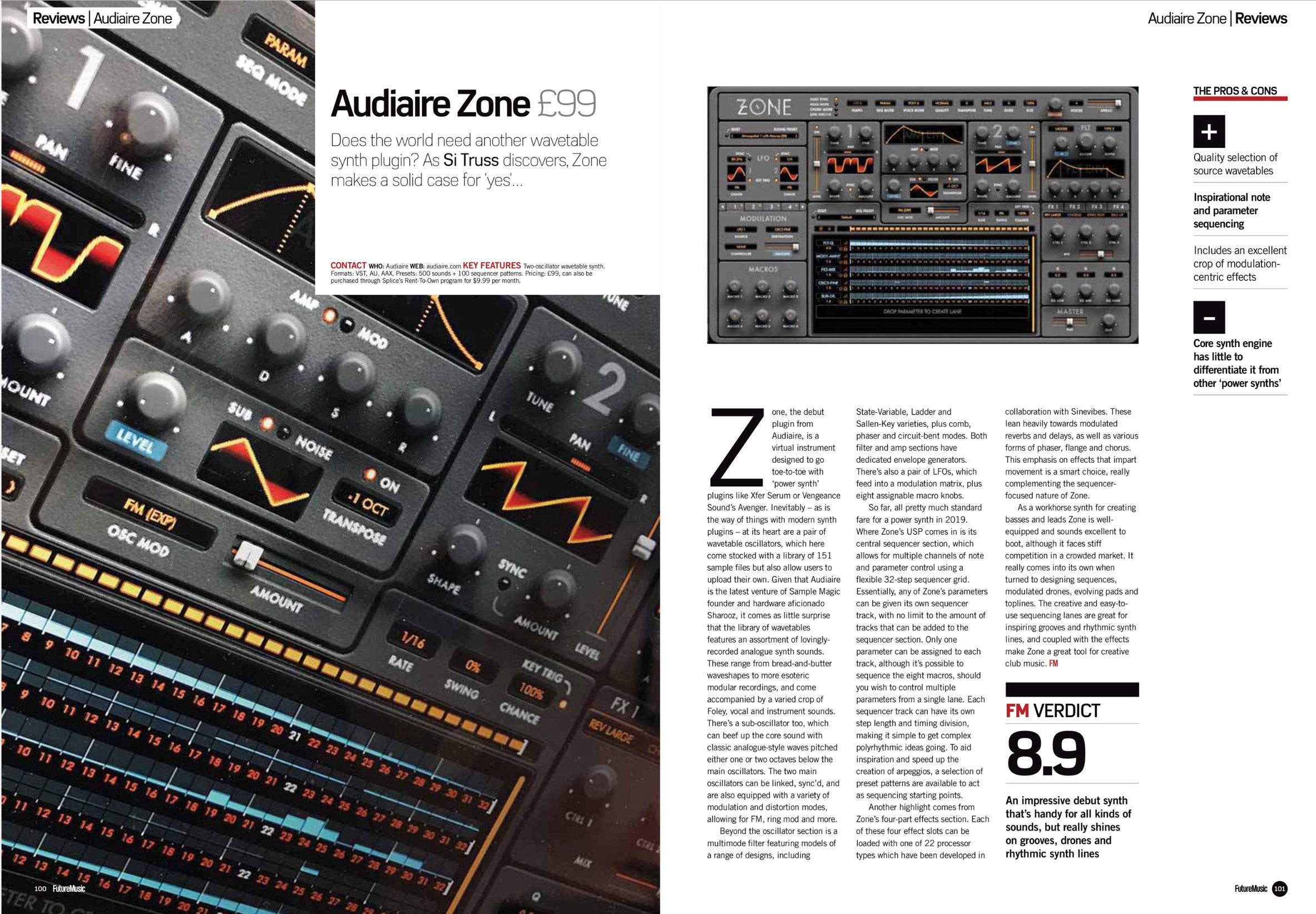Select modulation slot tab 3
This screenshot has height=914, width=1316.
click(771, 207)
